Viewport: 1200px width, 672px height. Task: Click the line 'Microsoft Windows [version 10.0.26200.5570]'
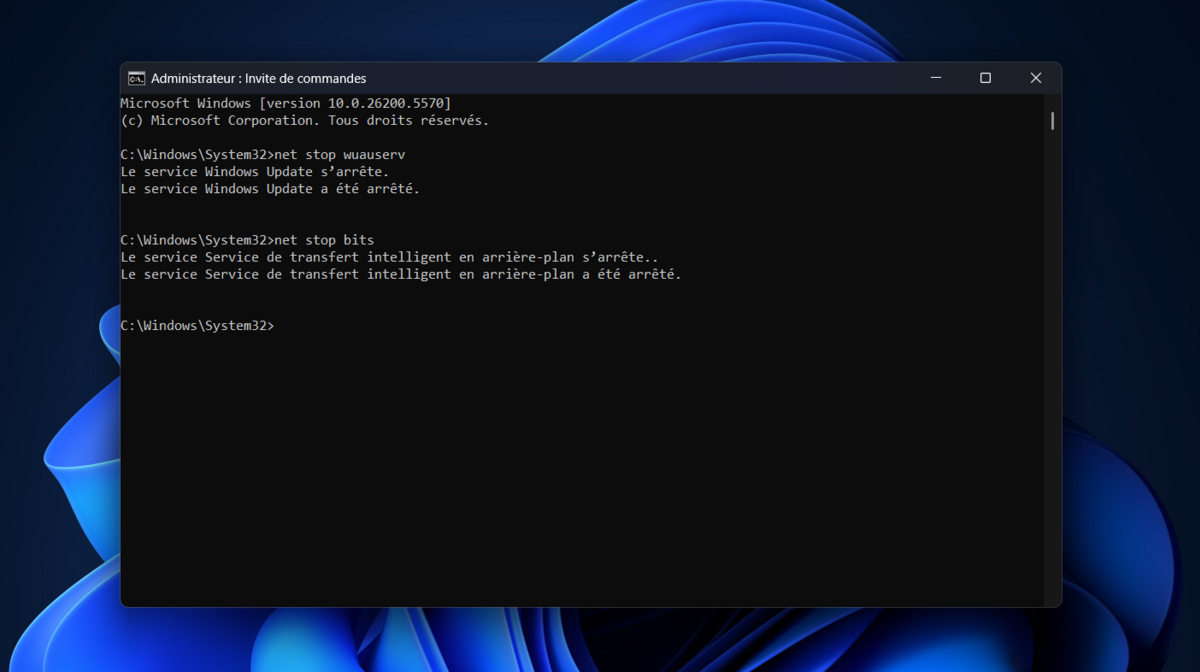tap(286, 103)
